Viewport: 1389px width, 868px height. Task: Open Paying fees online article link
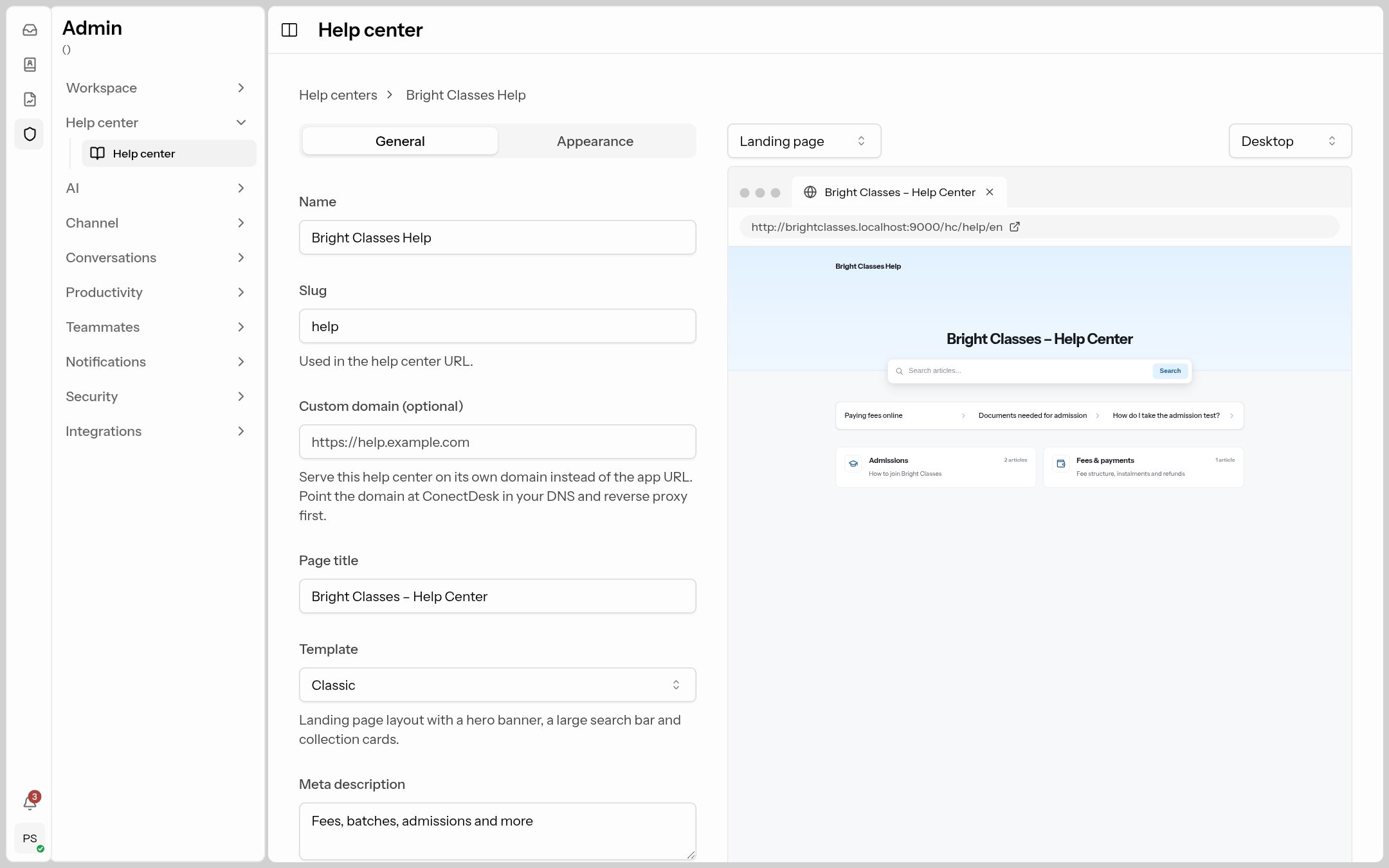point(904,416)
